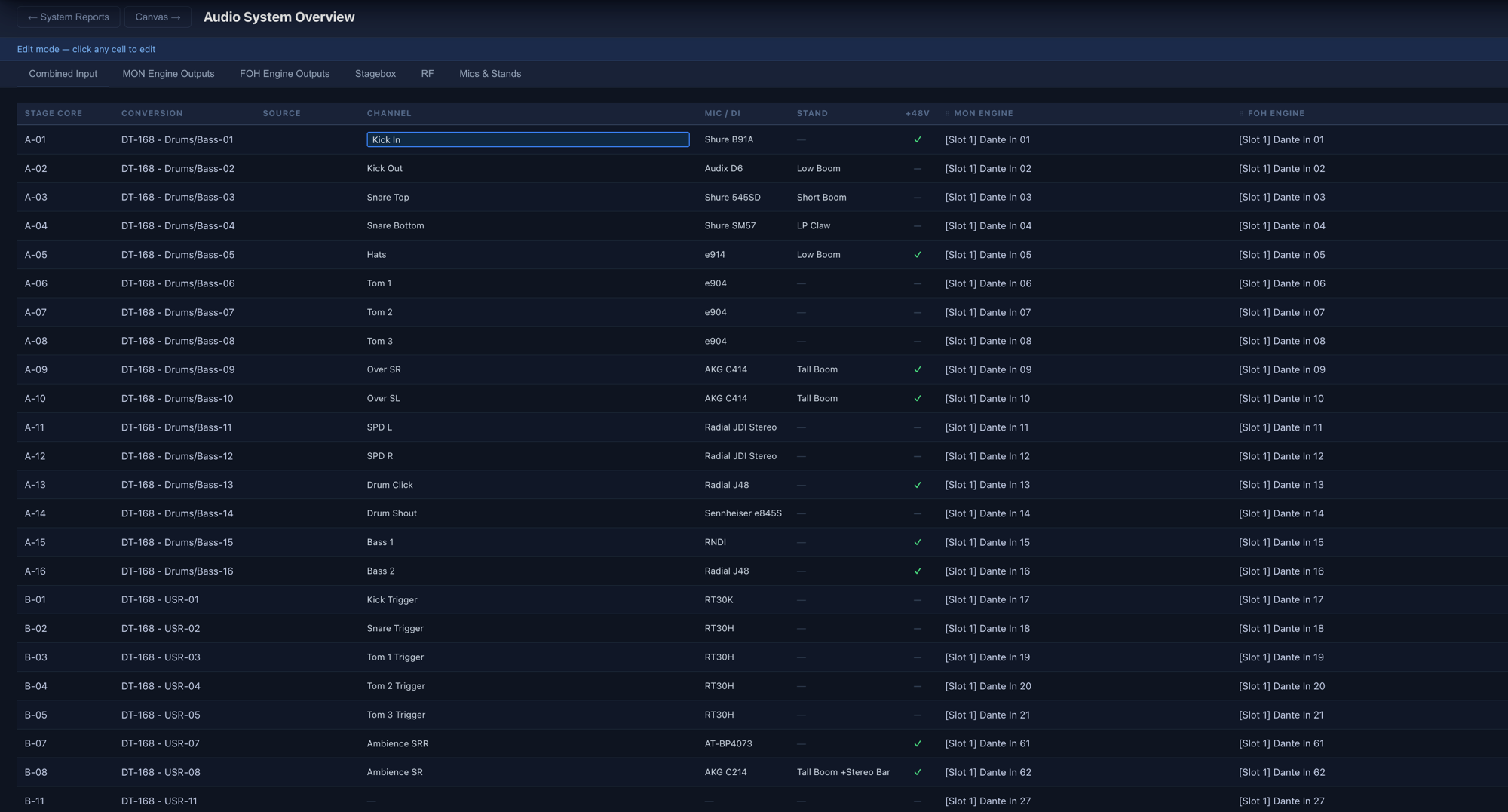Toggle +48V checkmark for Over SR row

pos(917,369)
